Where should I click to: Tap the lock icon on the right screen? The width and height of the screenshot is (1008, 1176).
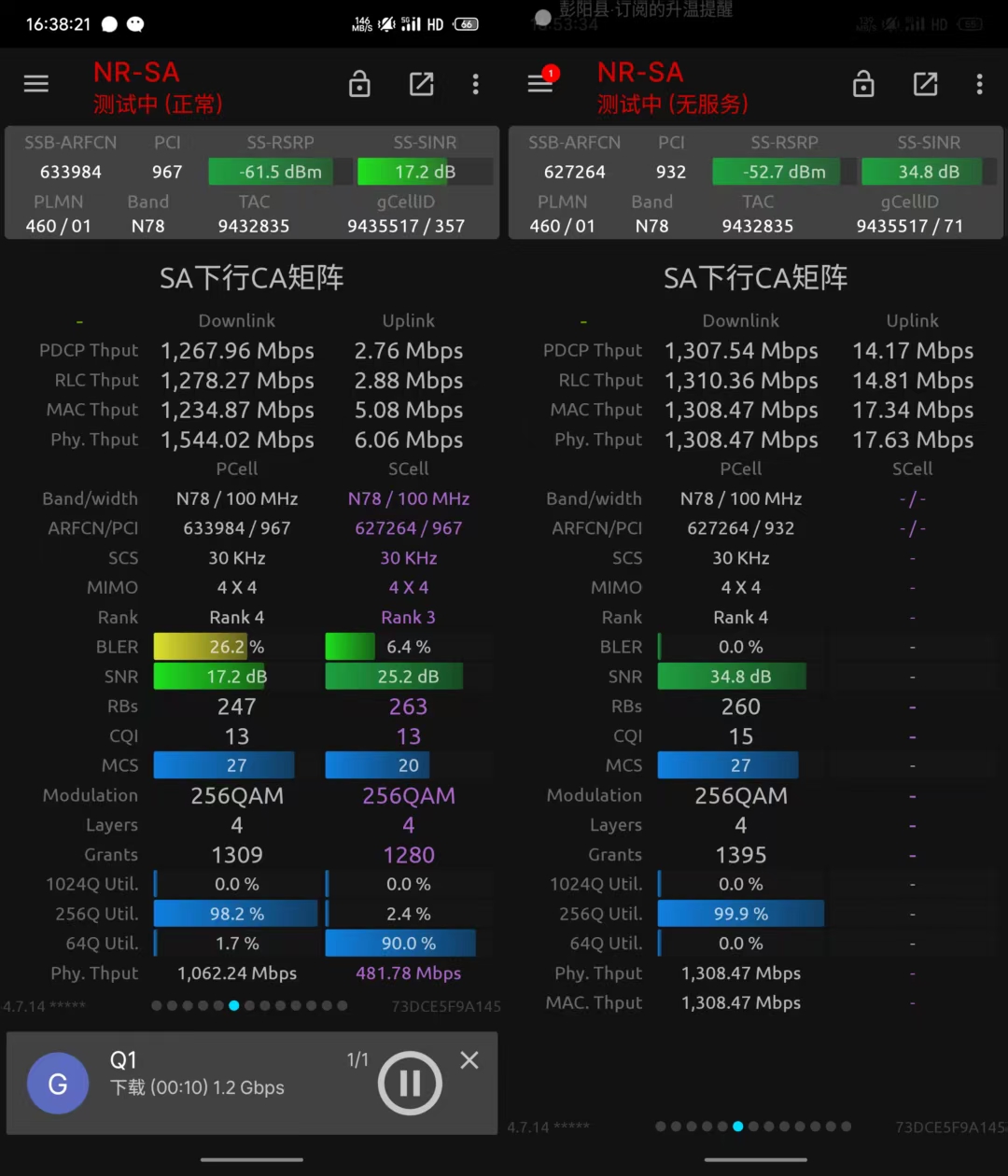(863, 85)
